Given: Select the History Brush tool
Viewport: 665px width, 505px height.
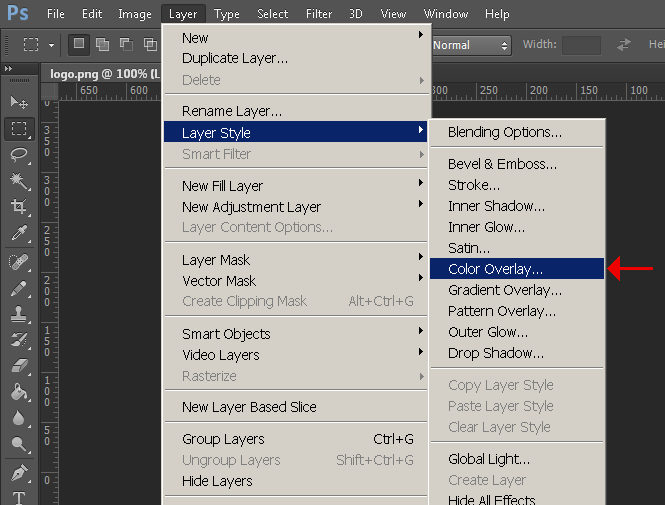Looking at the screenshot, I should pyautogui.click(x=19, y=340).
